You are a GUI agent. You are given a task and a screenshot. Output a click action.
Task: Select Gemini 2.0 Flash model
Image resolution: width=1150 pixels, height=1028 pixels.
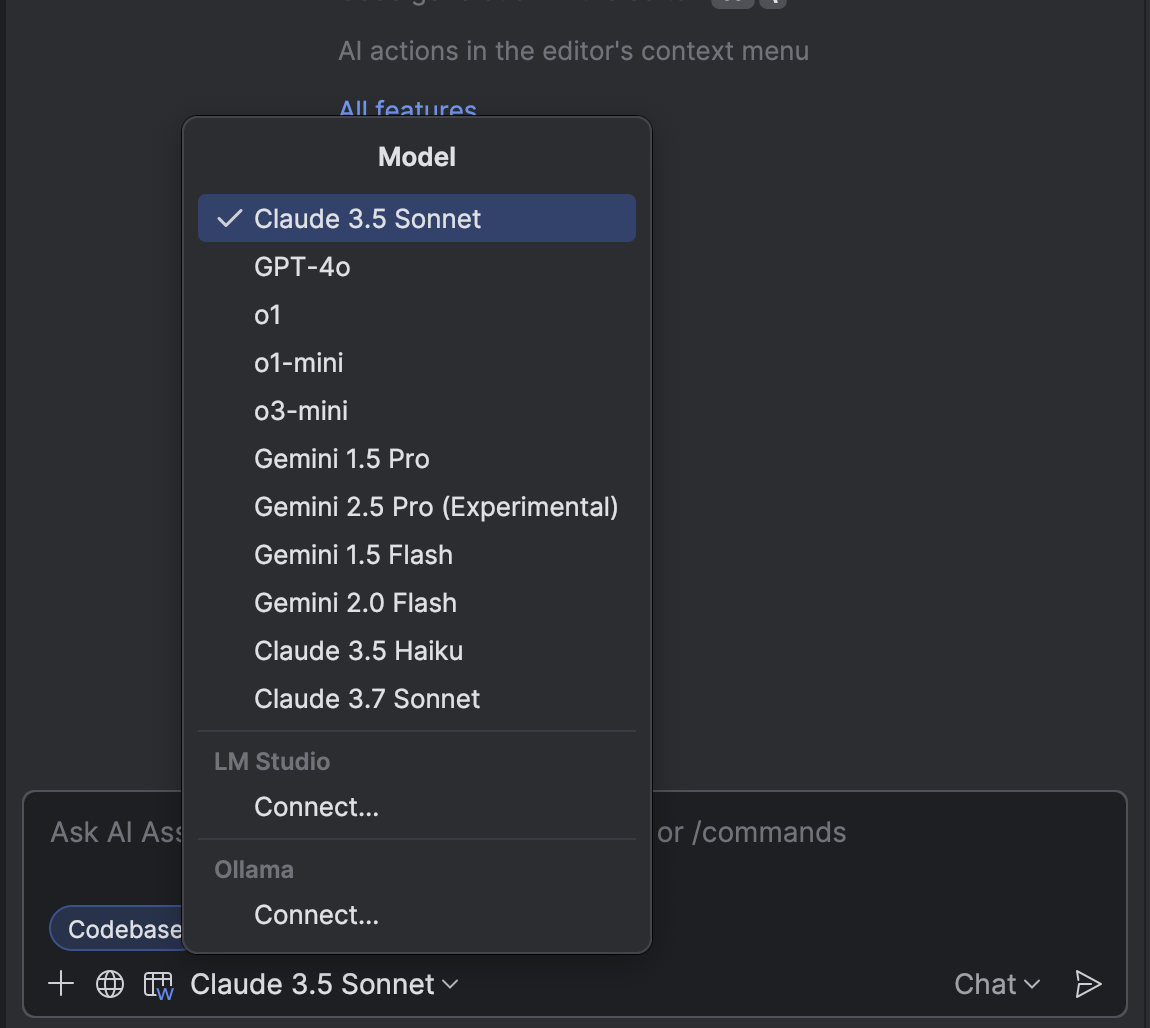pyautogui.click(x=355, y=603)
